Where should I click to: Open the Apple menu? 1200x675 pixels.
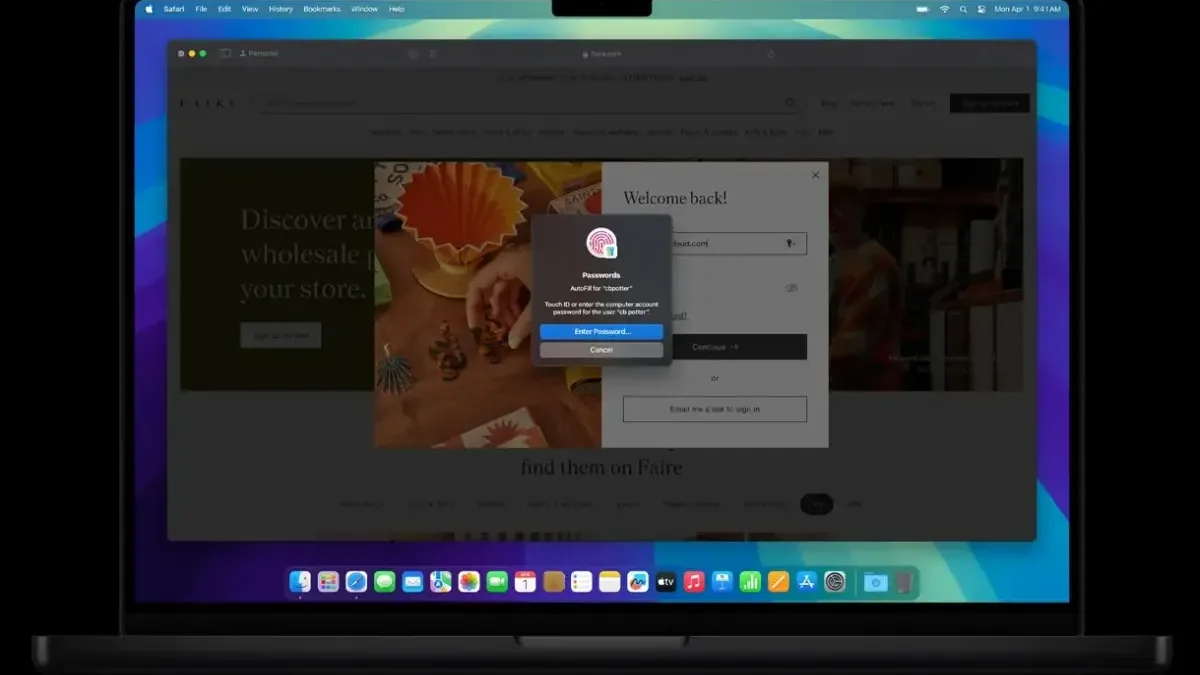coord(150,9)
